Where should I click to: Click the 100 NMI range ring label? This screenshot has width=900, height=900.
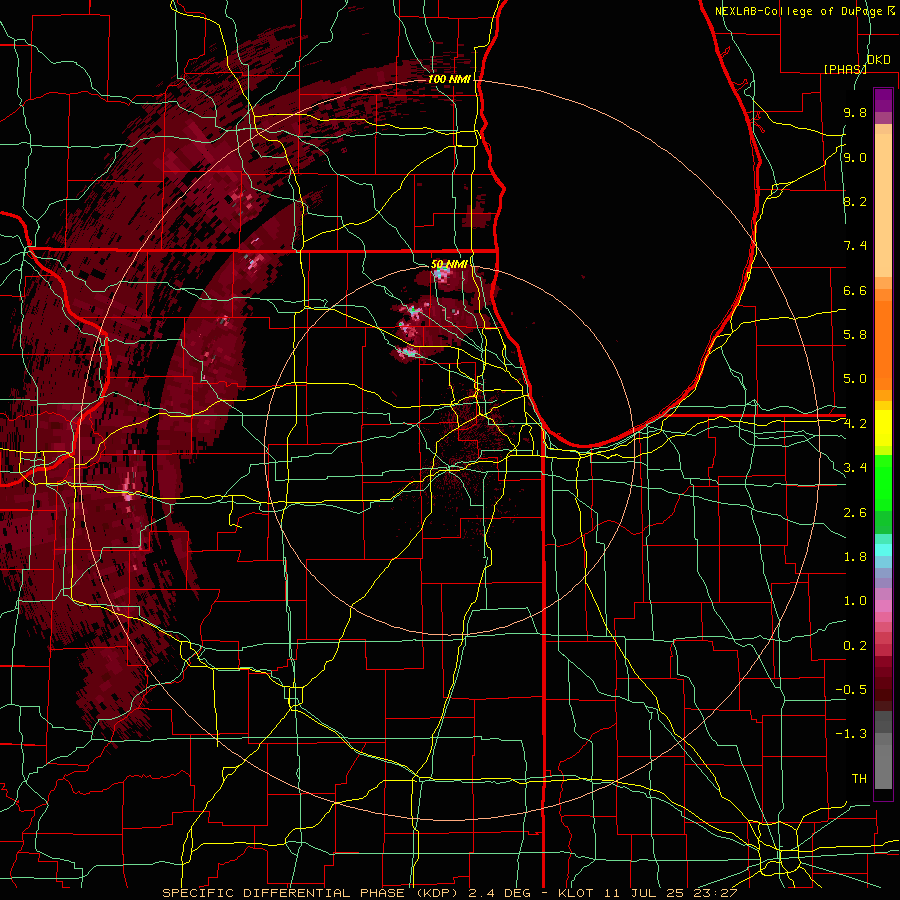[449, 79]
